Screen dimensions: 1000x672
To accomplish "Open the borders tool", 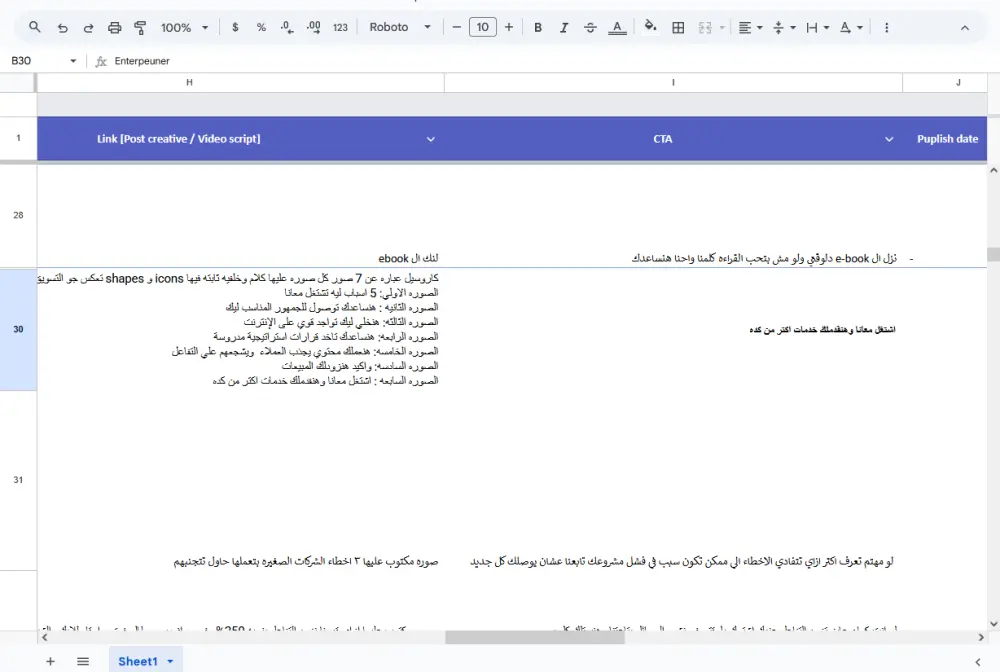I will (678, 27).
